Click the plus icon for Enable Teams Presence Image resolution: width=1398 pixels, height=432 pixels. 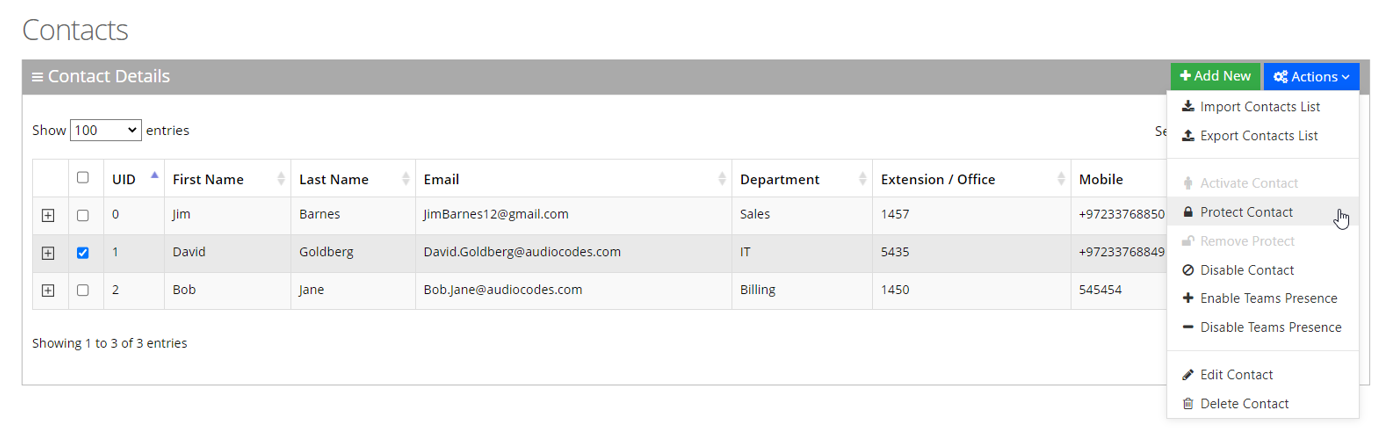[x=1188, y=298]
